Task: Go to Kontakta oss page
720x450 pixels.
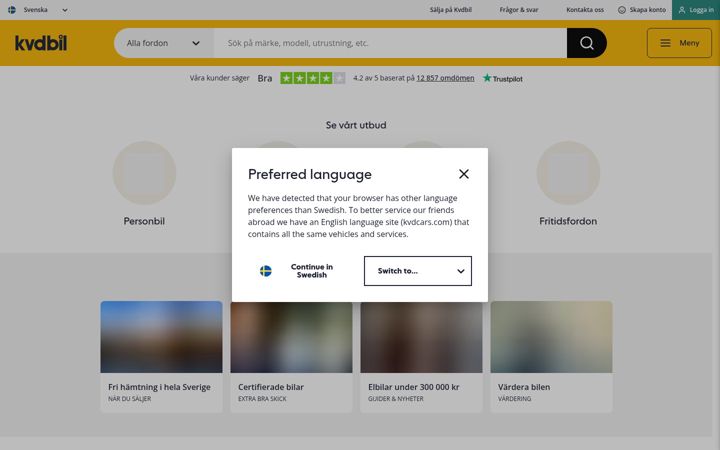Action: (x=585, y=10)
